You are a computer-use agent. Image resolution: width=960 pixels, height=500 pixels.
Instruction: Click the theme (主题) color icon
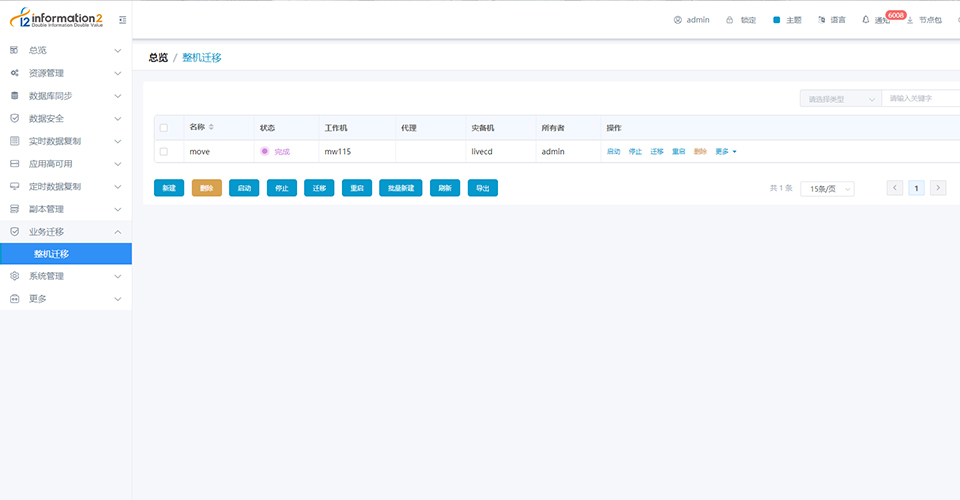(776, 20)
